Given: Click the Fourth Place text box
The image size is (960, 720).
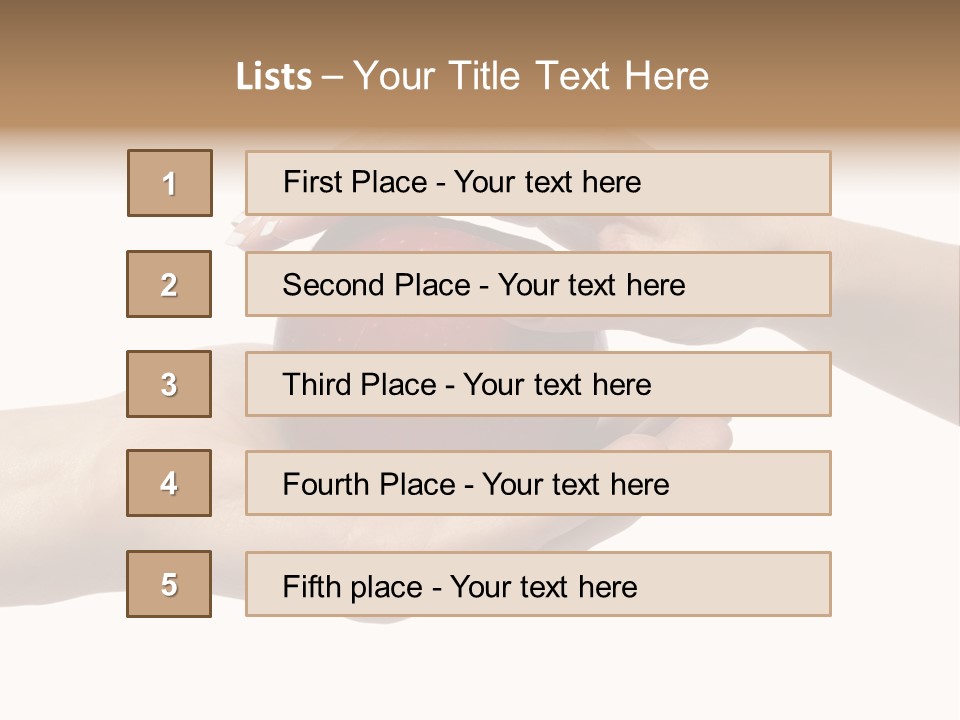Looking at the screenshot, I should (538, 483).
